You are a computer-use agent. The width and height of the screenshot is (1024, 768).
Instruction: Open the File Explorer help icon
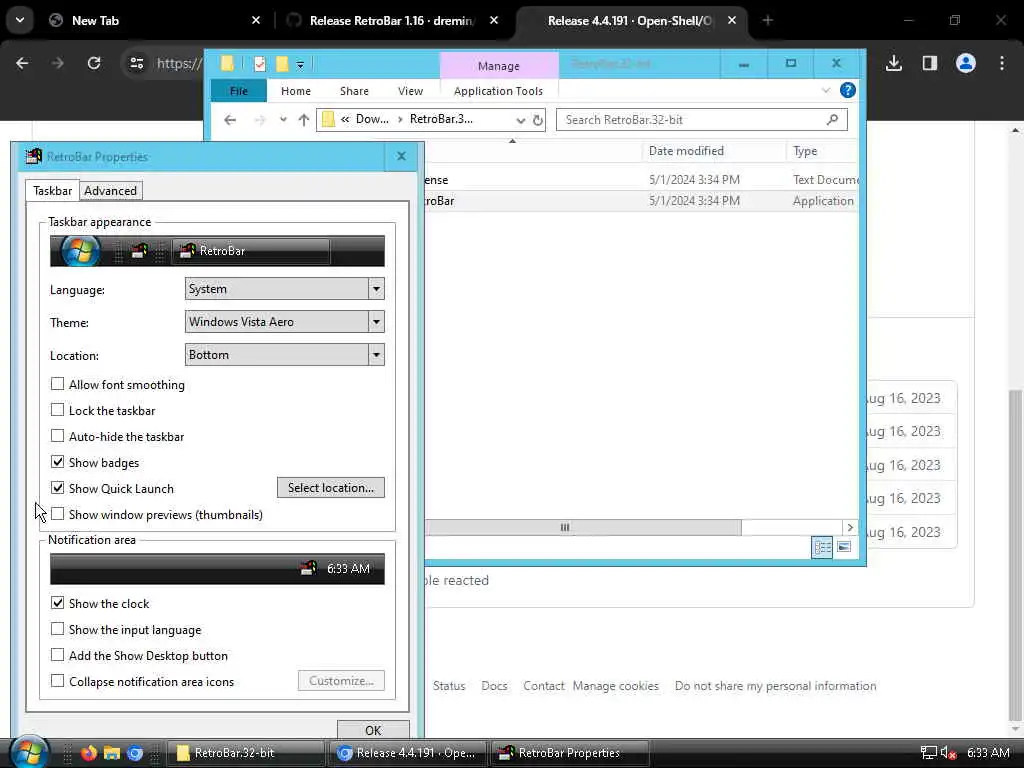tap(848, 90)
